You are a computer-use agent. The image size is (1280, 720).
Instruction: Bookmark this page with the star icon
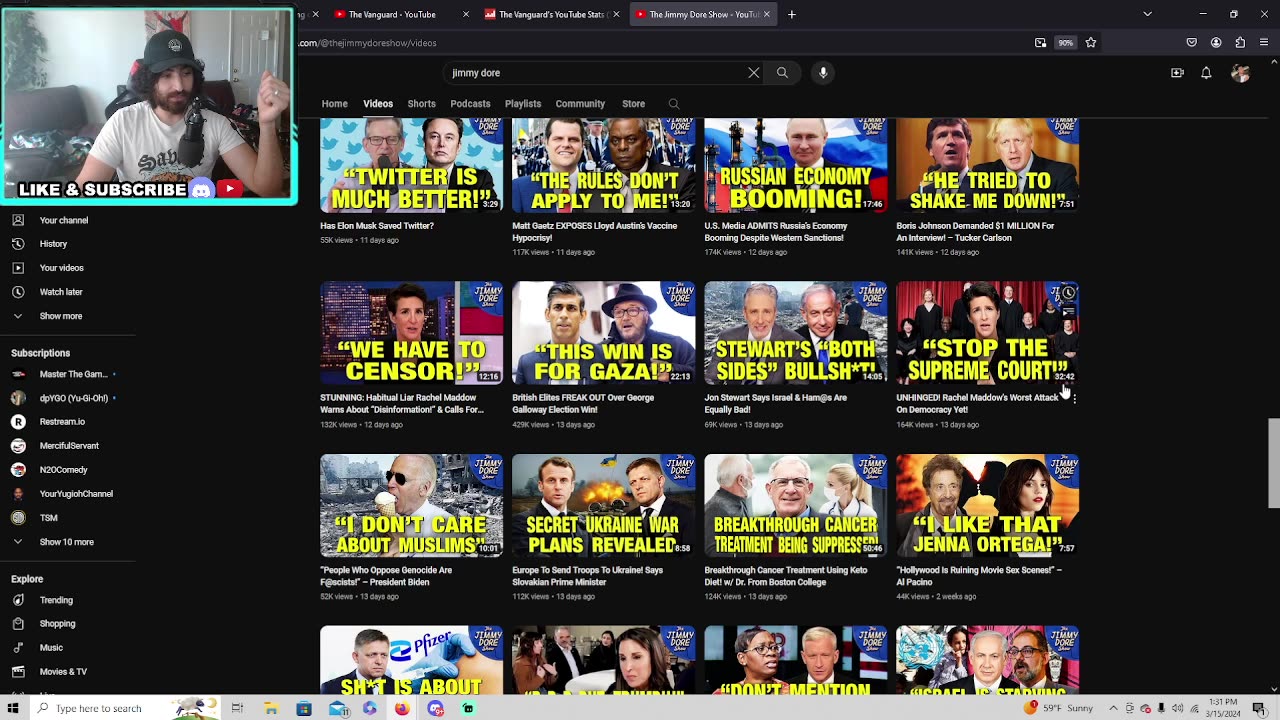(x=1091, y=43)
